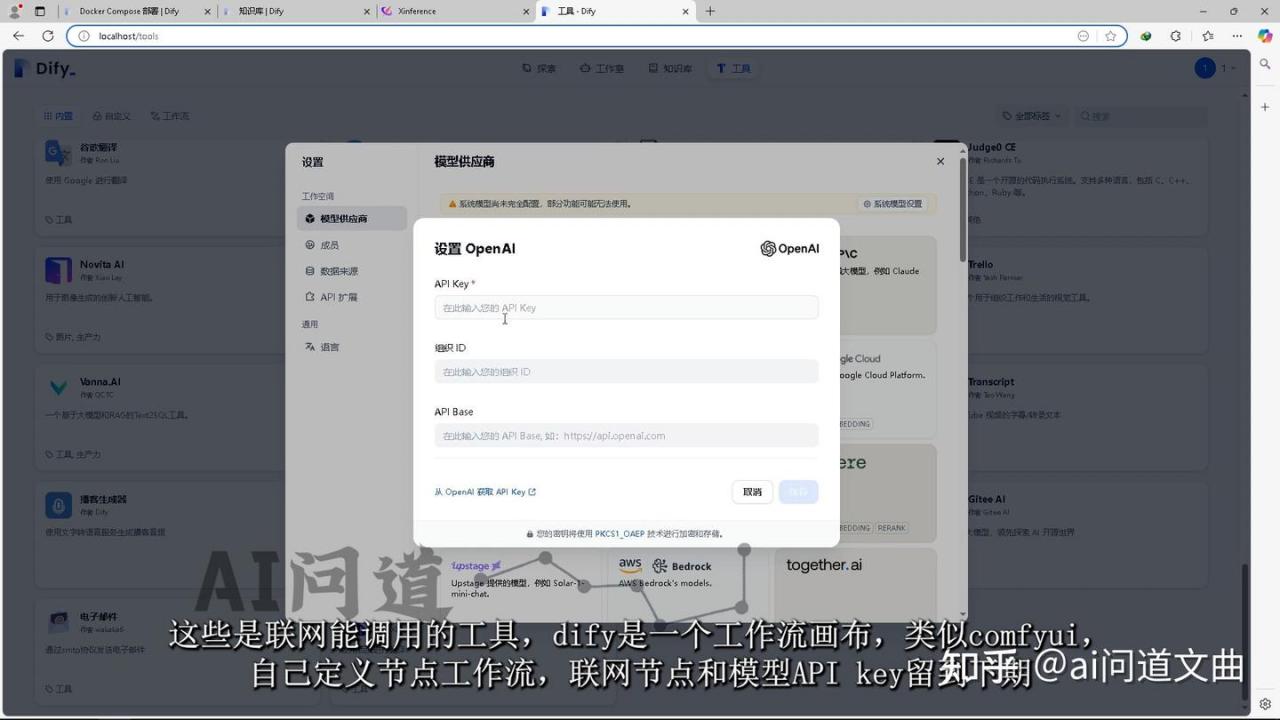Open the browser sidebar settings gear
1280x720 pixels.
pos(1265,704)
